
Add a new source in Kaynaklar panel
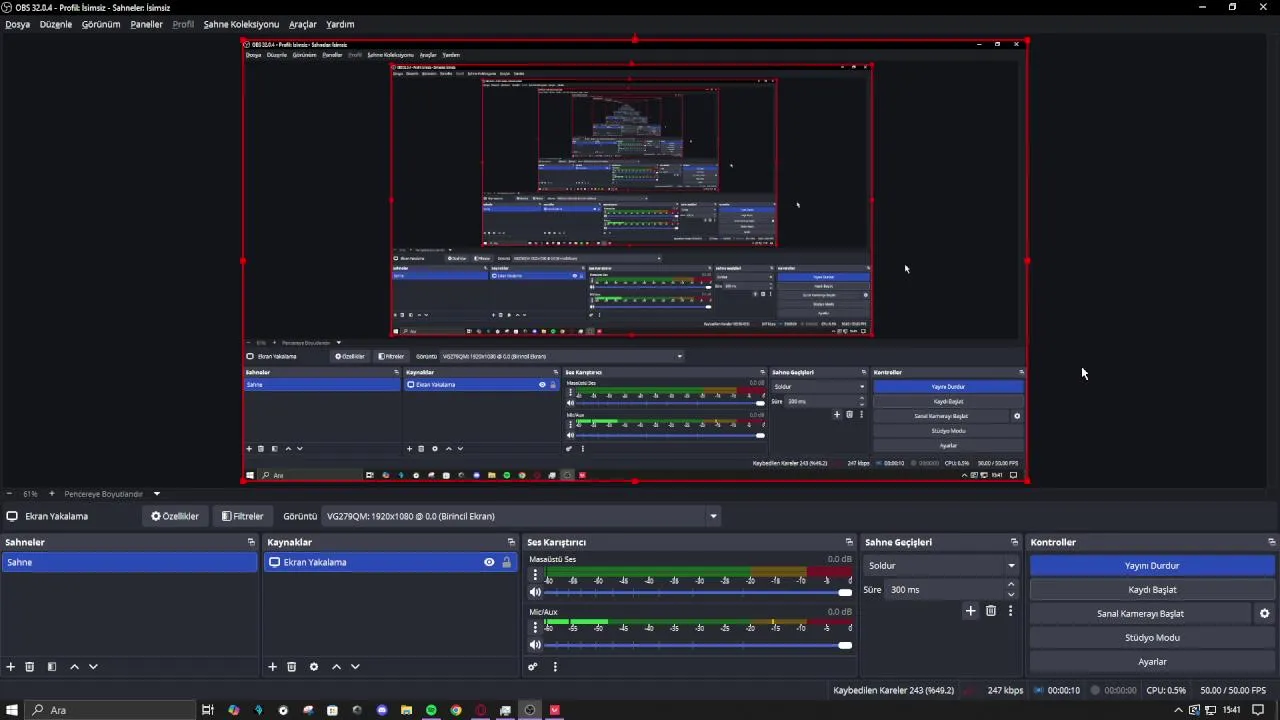272,667
